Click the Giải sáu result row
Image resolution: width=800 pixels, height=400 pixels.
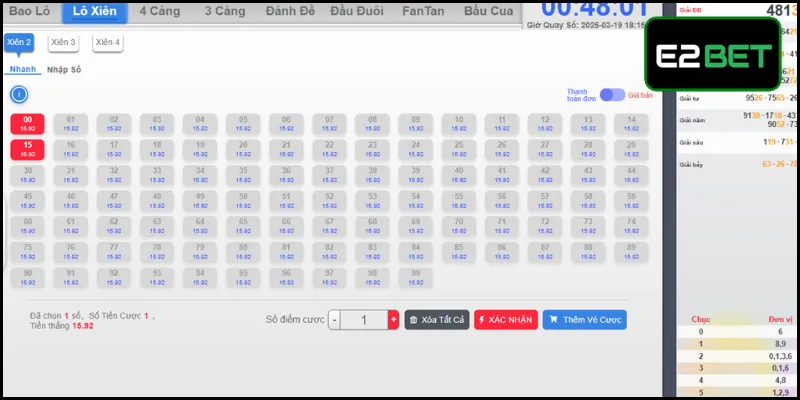[738, 142]
